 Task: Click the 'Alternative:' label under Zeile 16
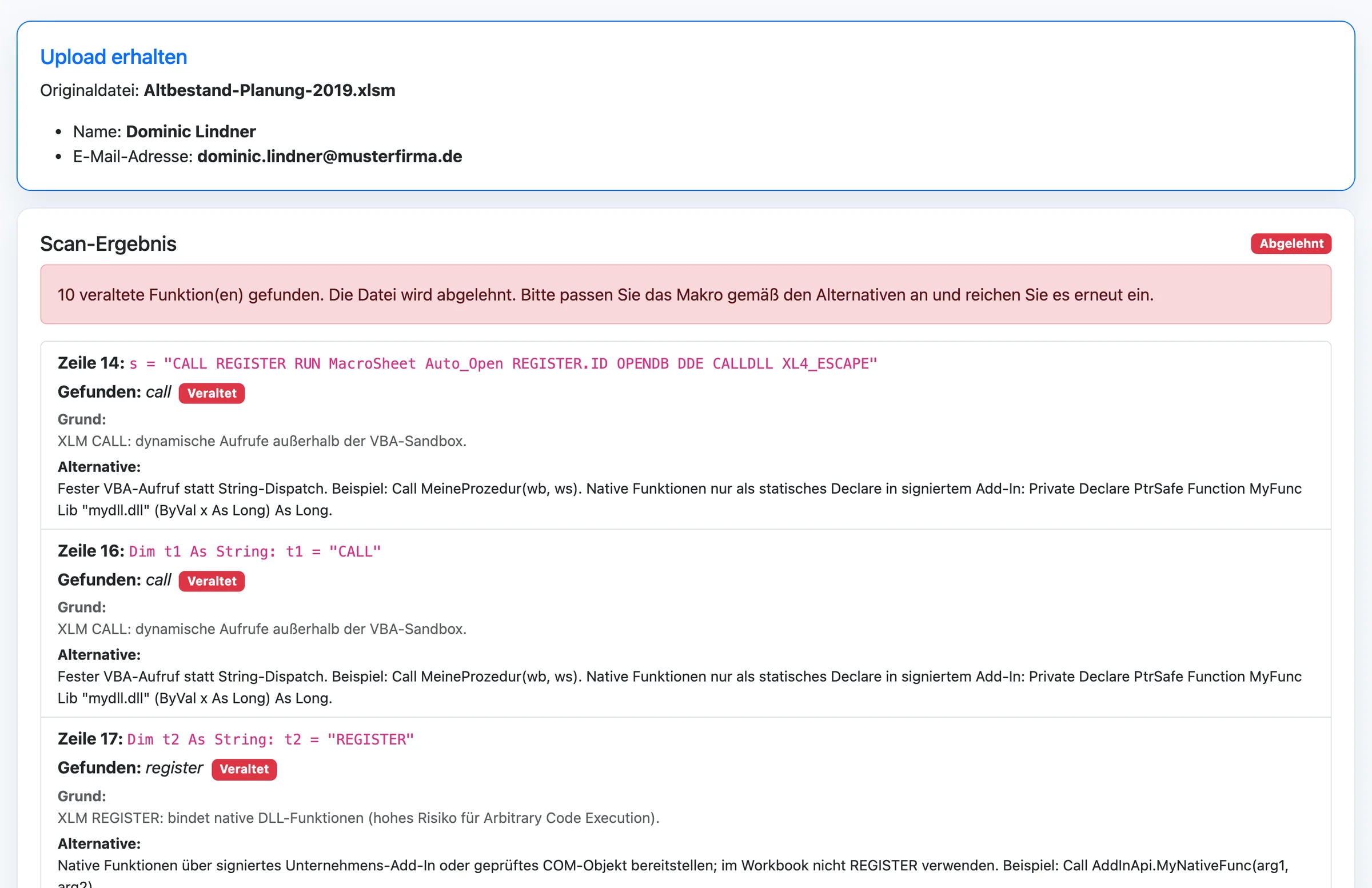click(99, 655)
